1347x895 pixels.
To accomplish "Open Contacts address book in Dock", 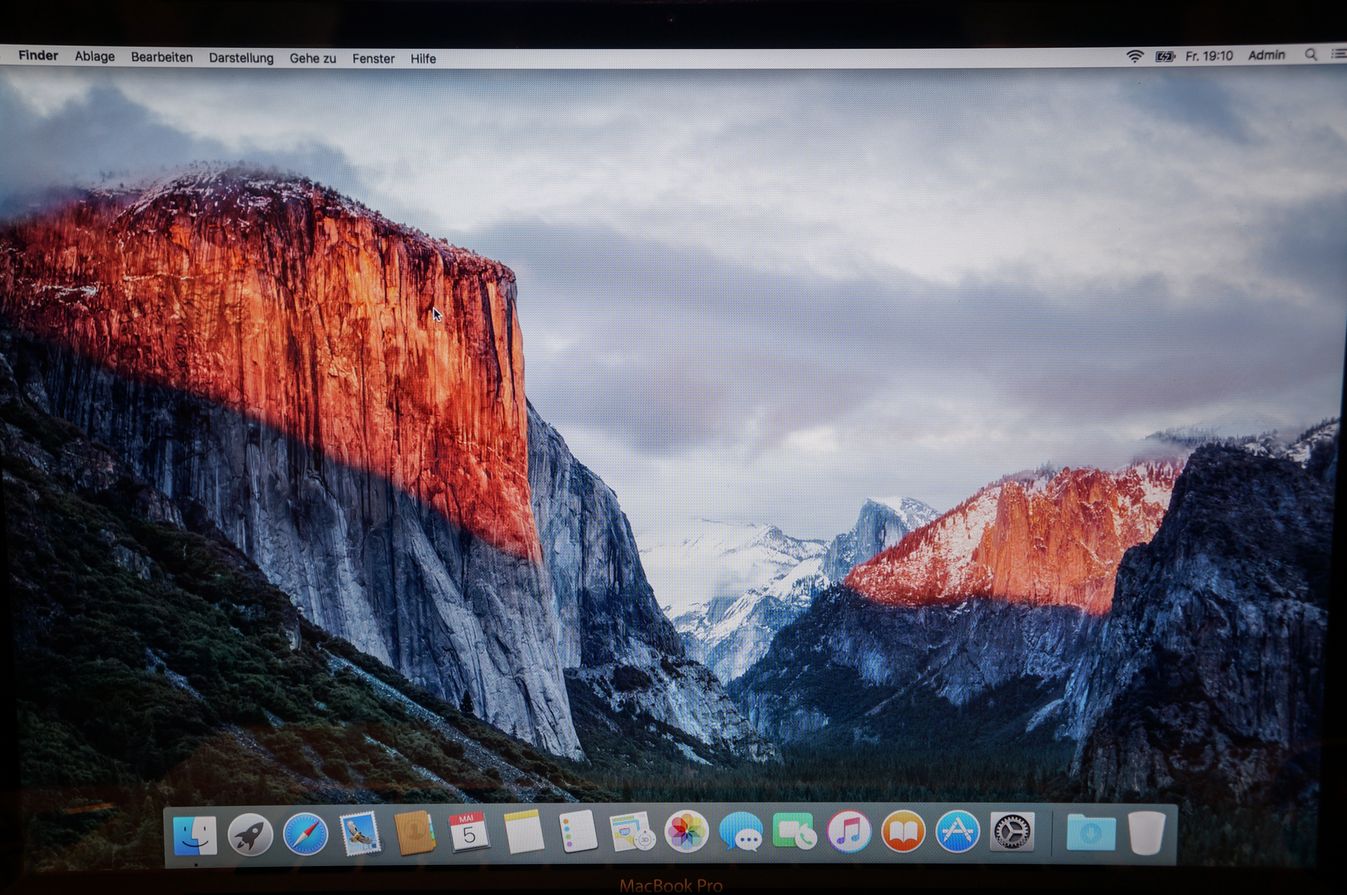I will click(414, 832).
